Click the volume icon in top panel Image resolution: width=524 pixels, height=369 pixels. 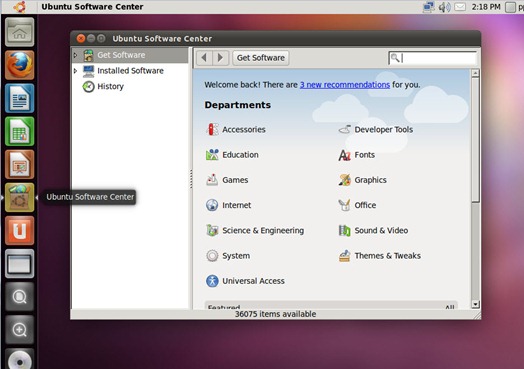pyautogui.click(x=444, y=7)
